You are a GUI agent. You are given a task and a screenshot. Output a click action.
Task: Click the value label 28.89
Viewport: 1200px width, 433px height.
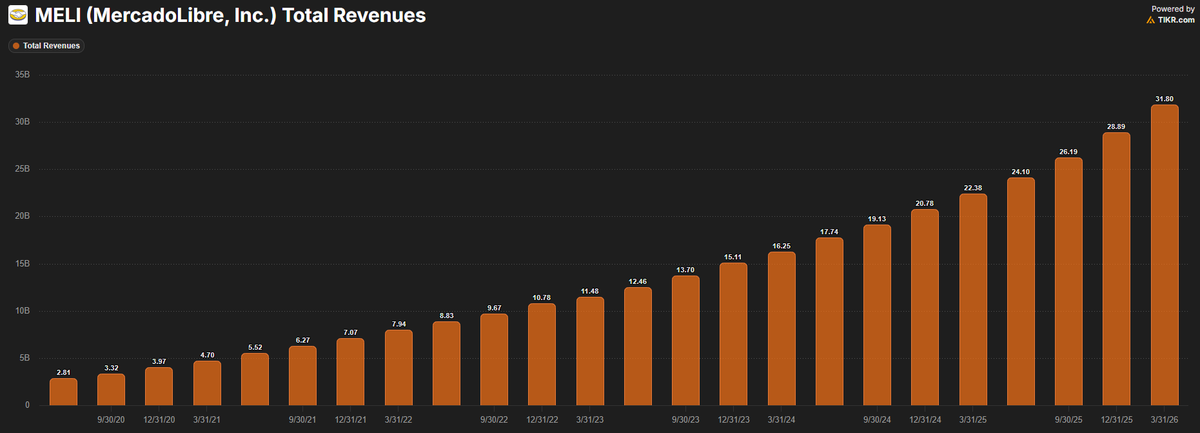coord(1117,127)
